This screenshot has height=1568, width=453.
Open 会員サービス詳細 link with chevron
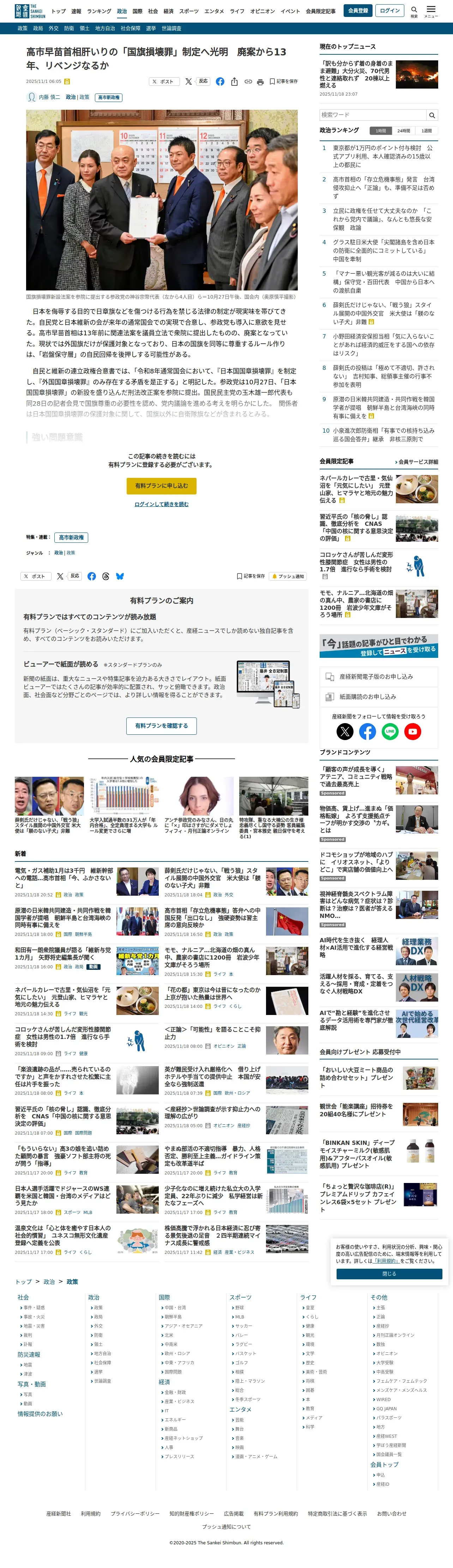pos(416,462)
